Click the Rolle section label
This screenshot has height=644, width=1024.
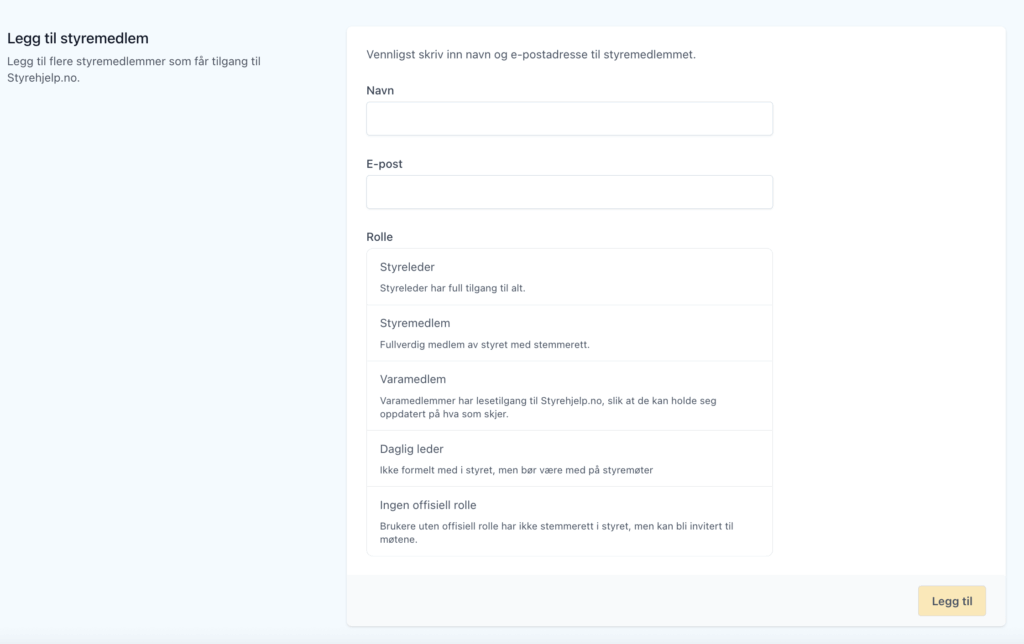380,237
